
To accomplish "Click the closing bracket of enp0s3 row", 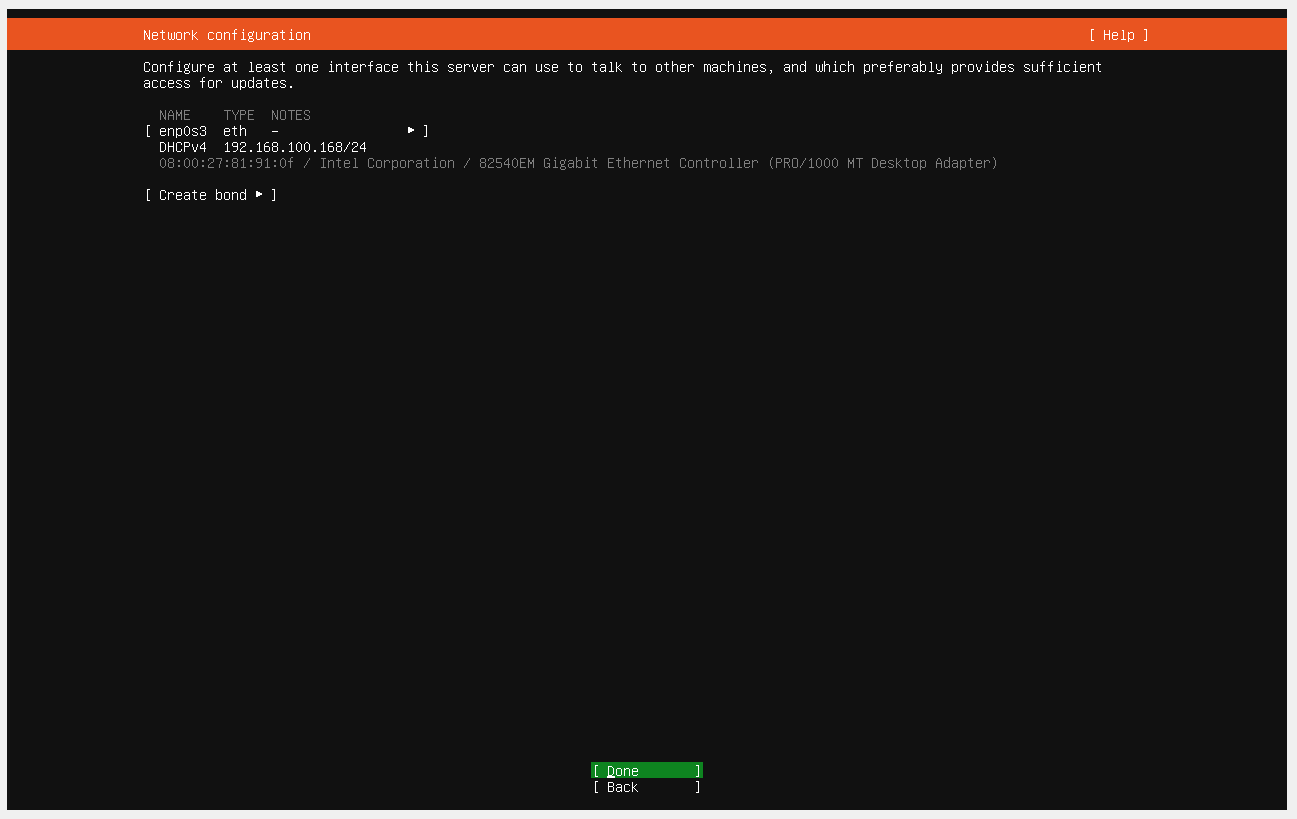I will coord(426,131).
